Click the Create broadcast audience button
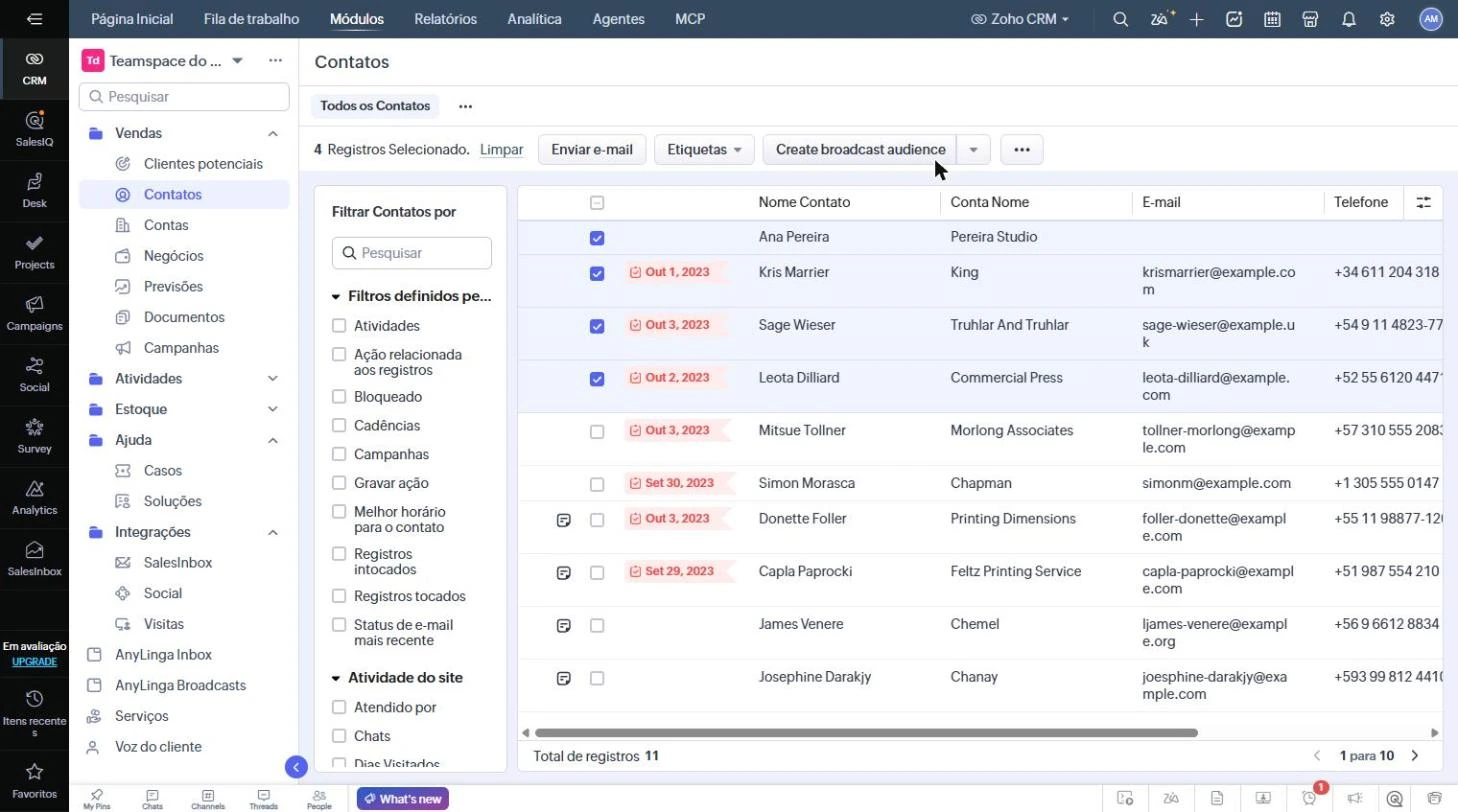The image size is (1458, 812). [860, 149]
